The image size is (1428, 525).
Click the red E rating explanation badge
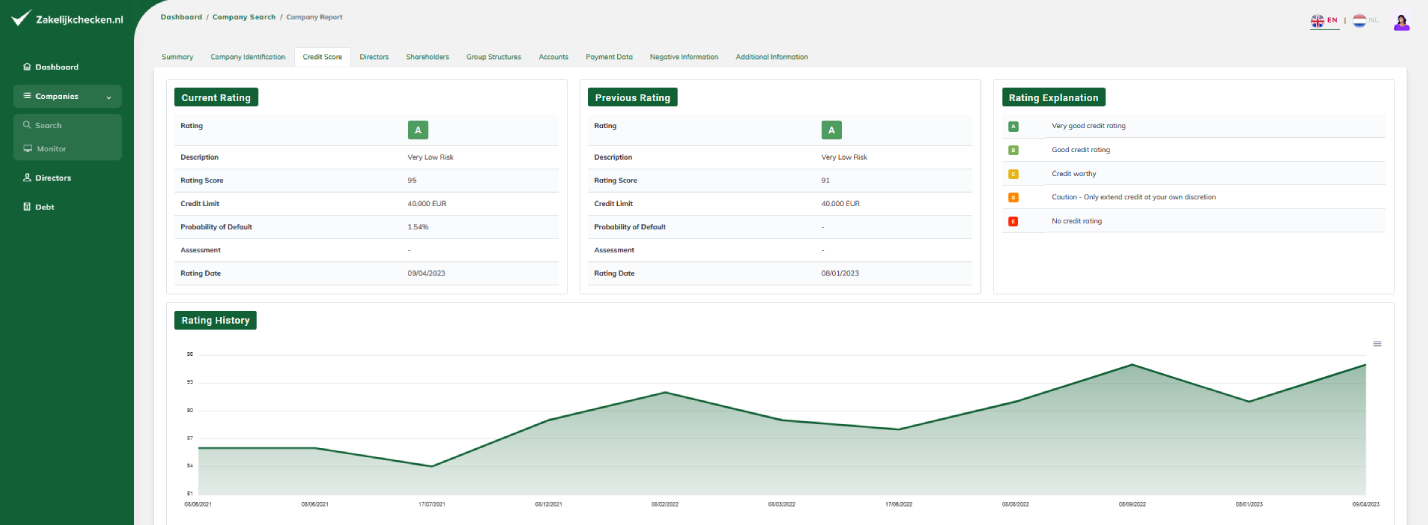click(1013, 221)
